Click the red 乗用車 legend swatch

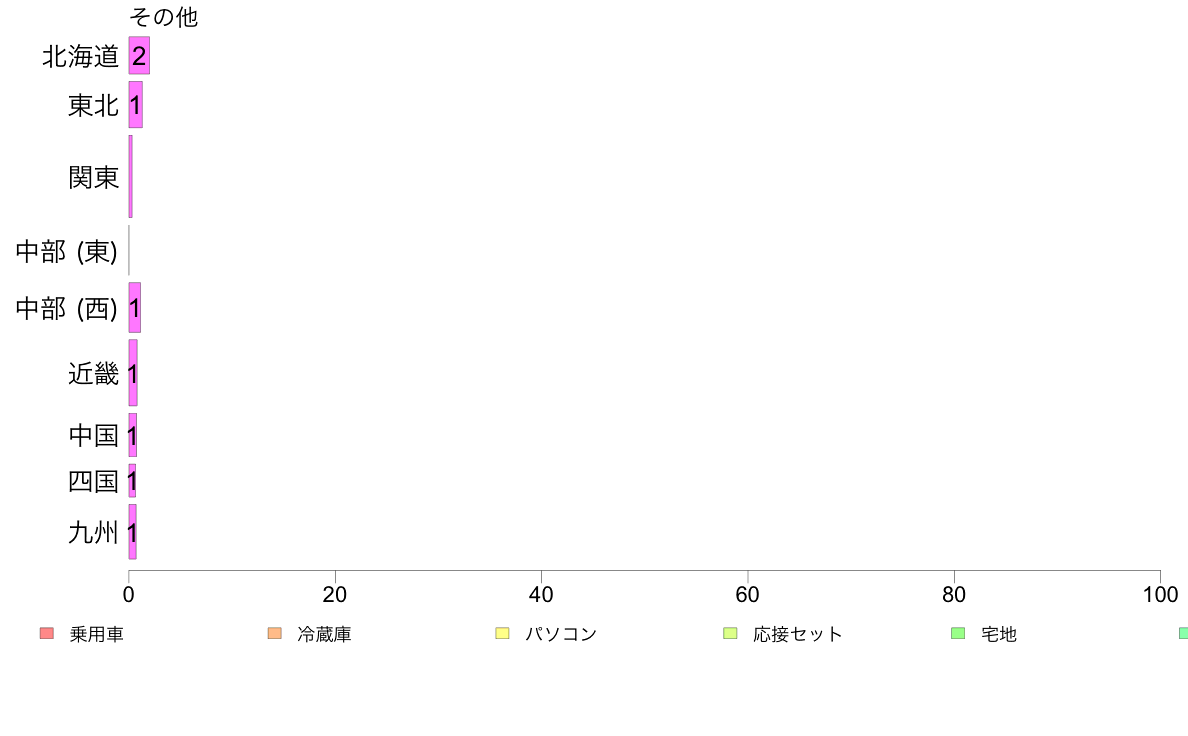(x=47, y=633)
